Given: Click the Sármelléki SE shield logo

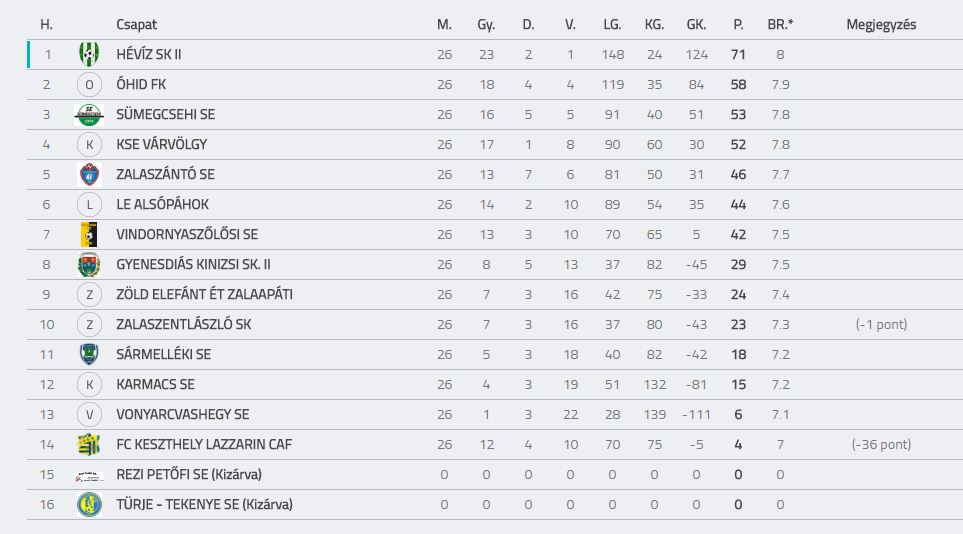Looking at the screenshot, I should click(89, 354).
